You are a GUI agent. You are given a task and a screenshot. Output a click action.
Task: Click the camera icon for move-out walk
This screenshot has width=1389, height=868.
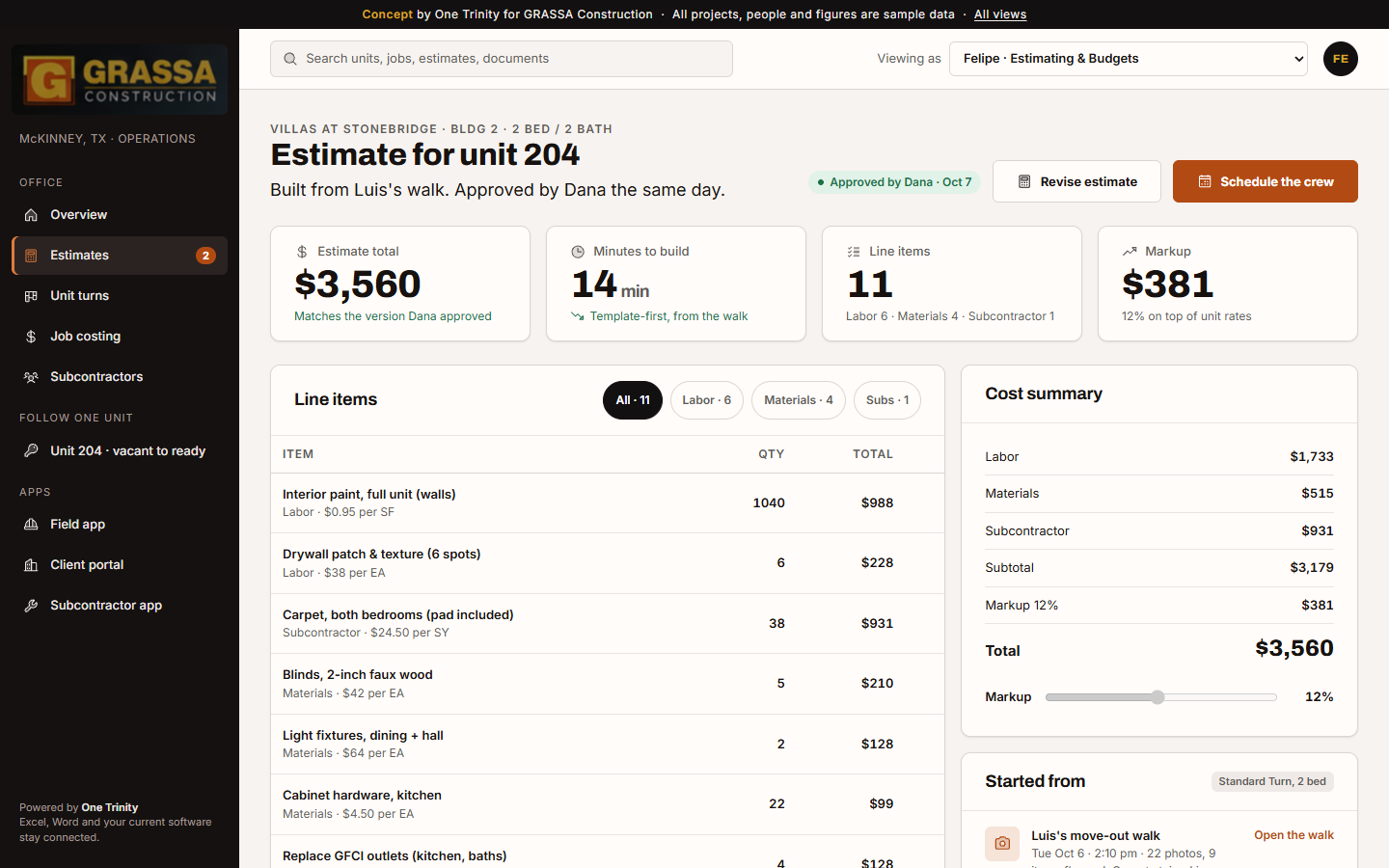tap(1002, 844)
